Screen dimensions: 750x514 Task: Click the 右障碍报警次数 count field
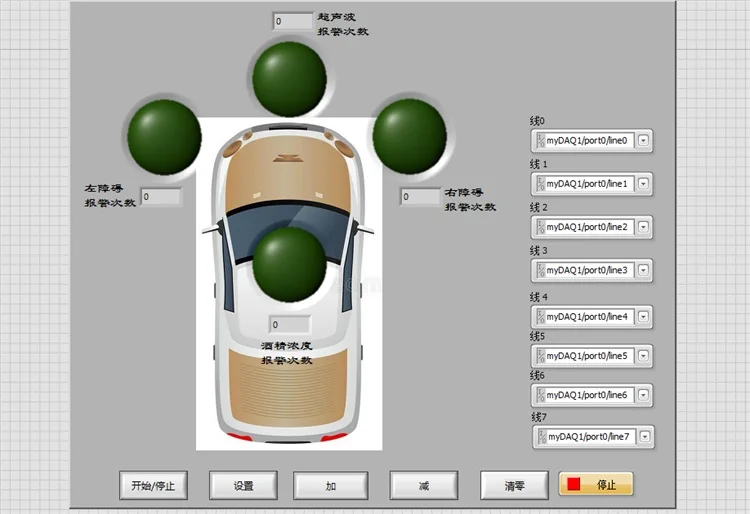(420, 197)
